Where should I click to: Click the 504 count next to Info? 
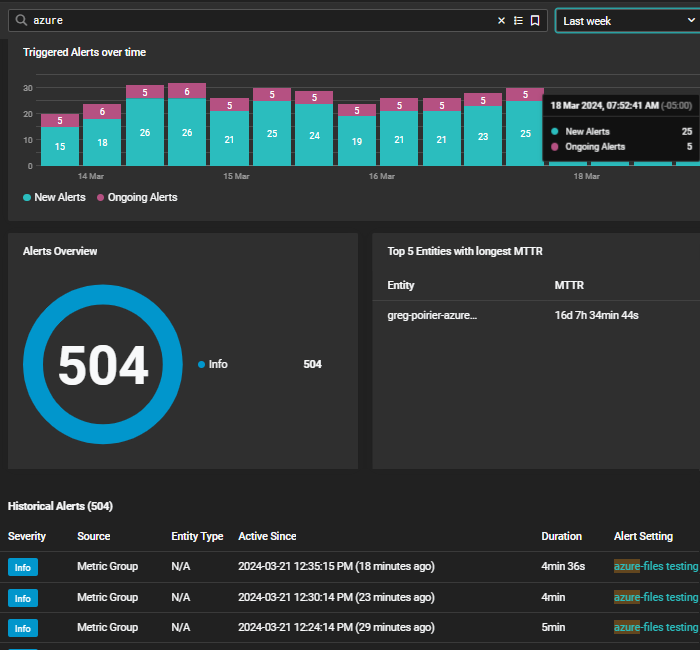312,364
